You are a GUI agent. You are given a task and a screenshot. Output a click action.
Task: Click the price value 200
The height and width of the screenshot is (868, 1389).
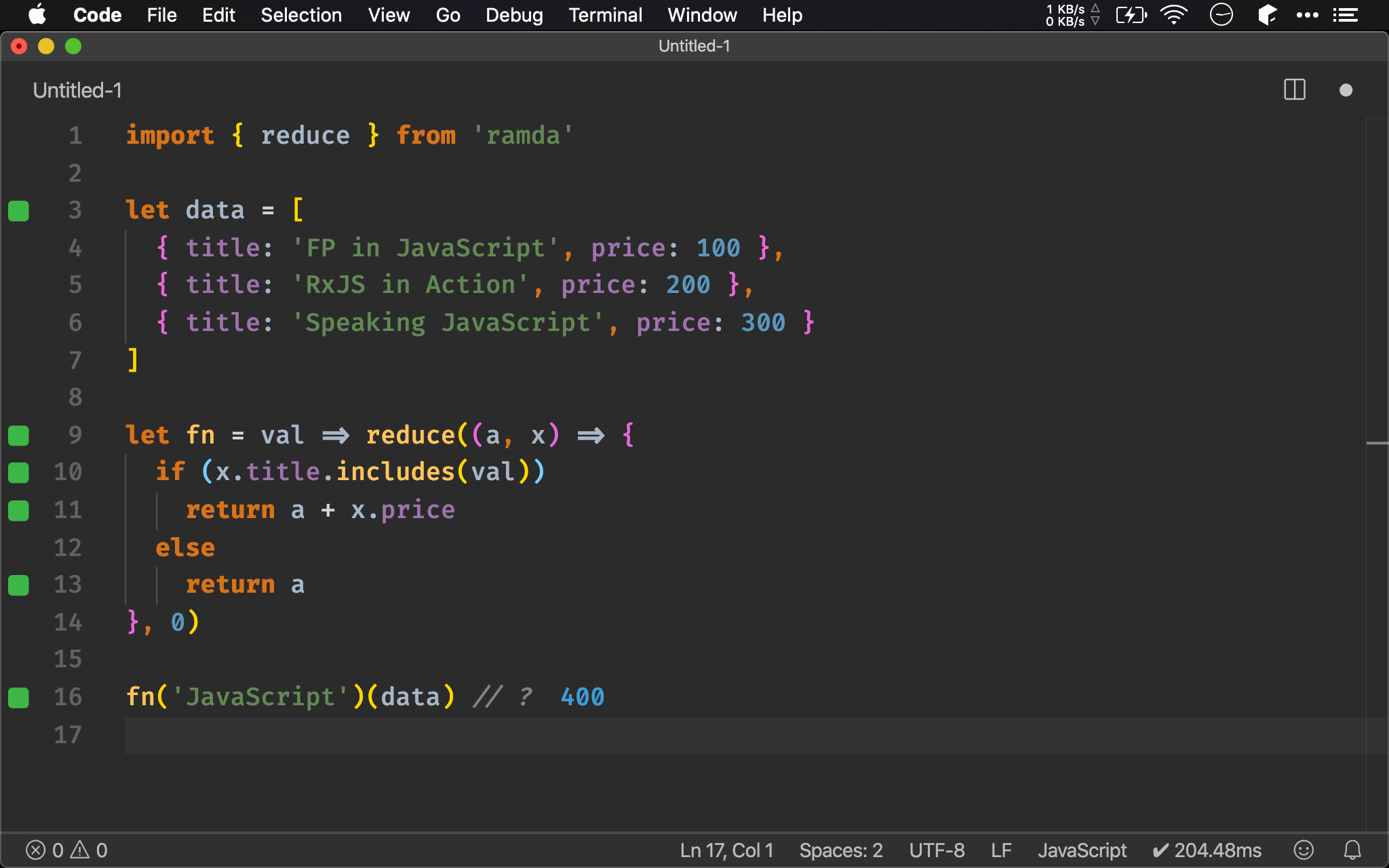tap(688, 285)
